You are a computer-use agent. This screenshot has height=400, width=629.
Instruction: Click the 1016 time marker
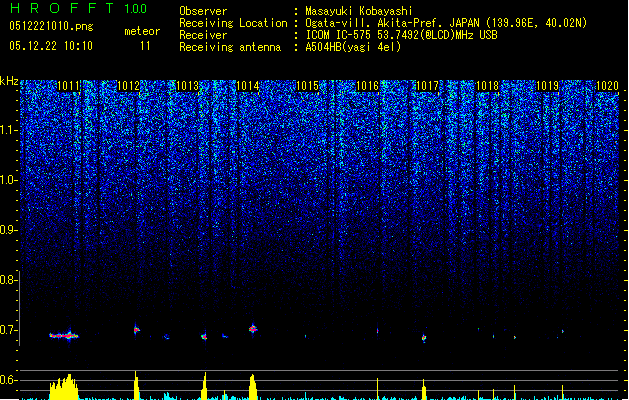[367, 86]
